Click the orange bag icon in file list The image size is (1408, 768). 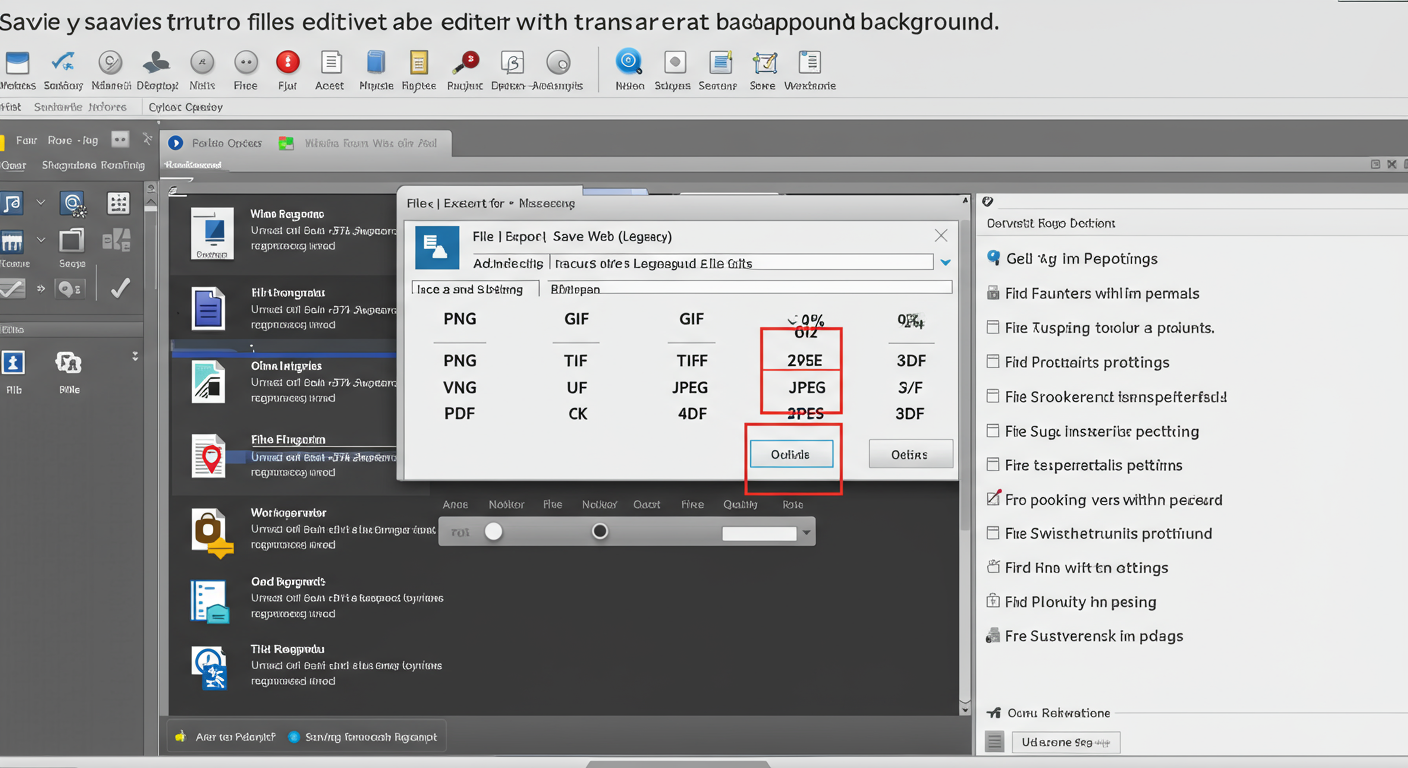211,533
